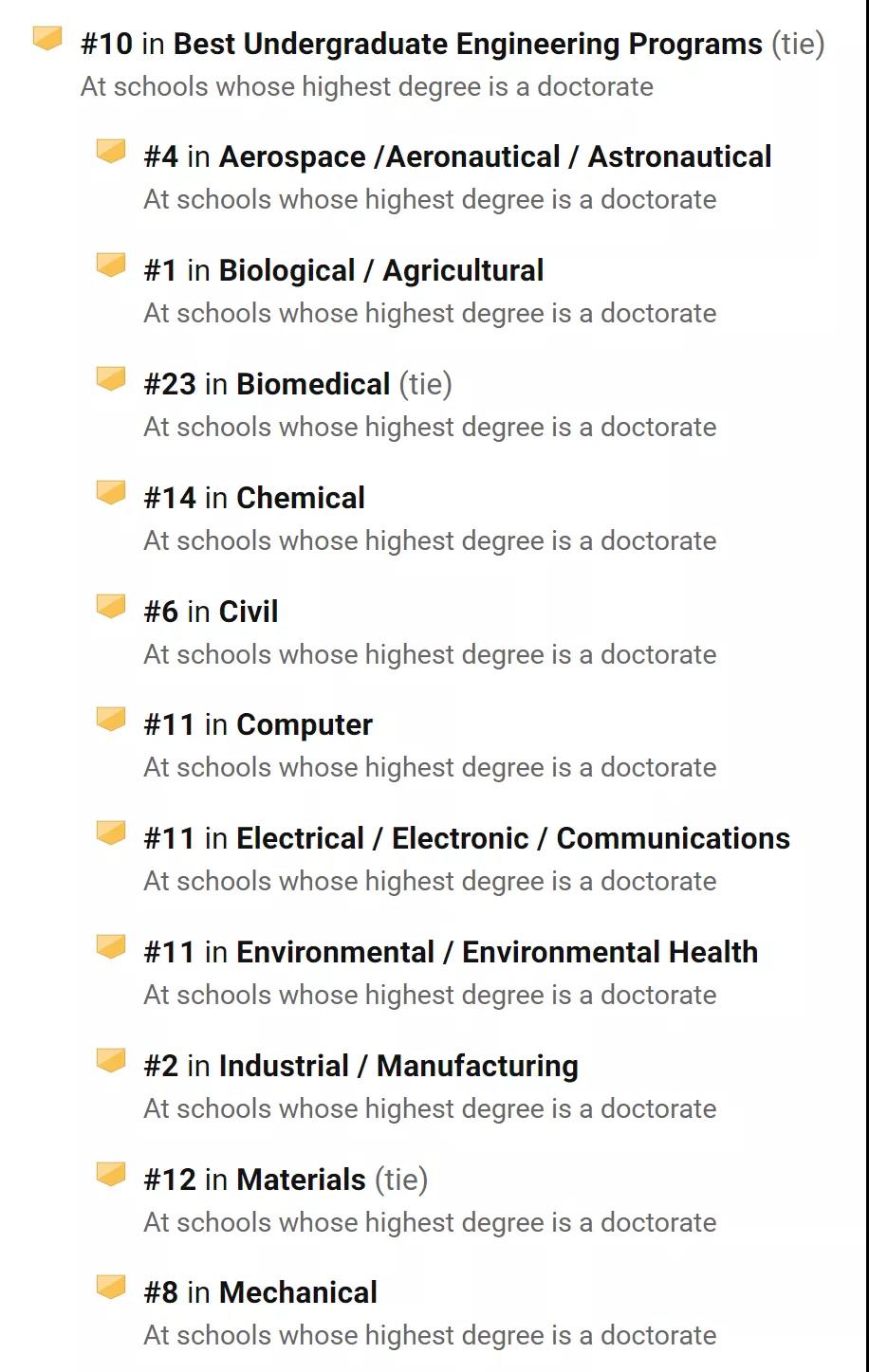
Task: Open the Best Undergraduate Engineering Programs link
Action: pos(468,45)
